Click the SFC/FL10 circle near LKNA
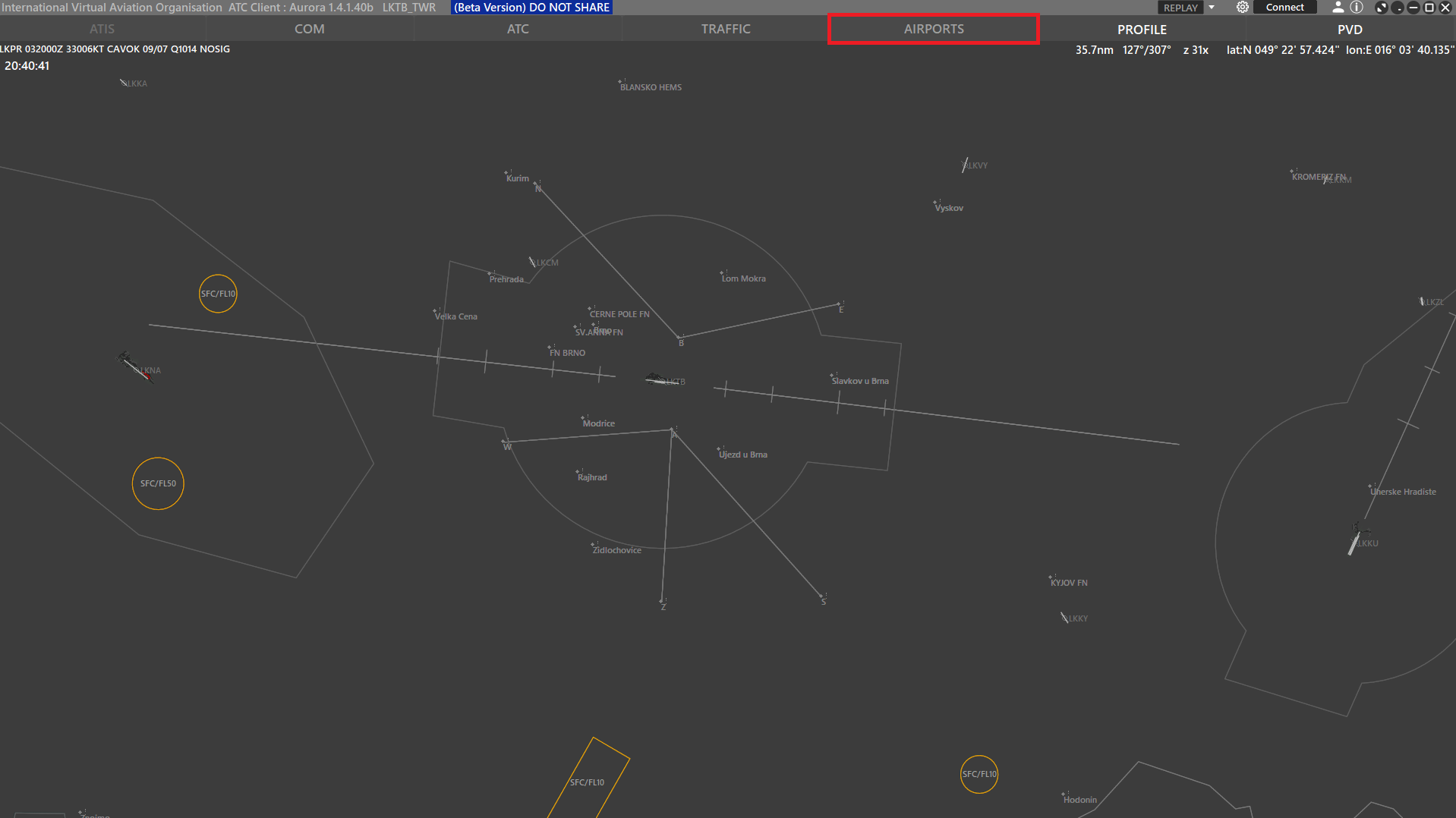 coord(218,294)
